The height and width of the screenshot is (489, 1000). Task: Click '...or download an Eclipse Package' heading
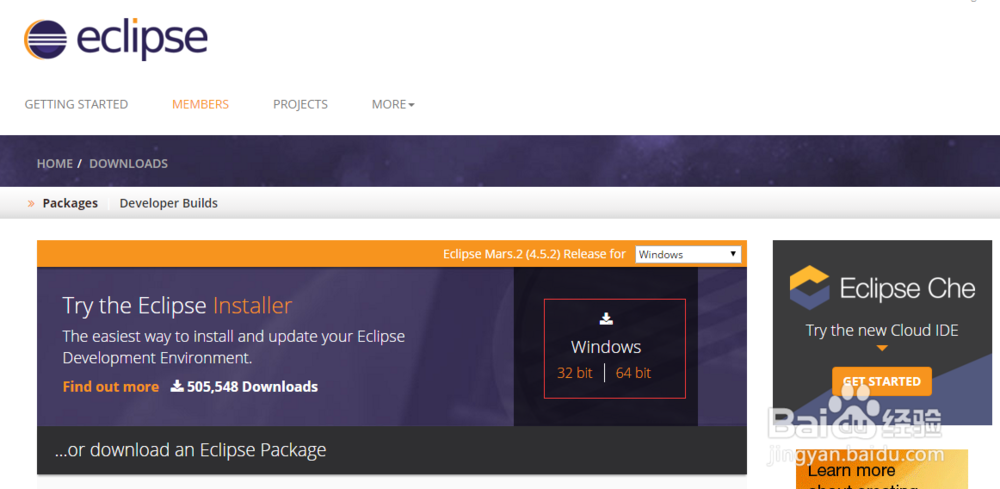[x=191, y=450]
